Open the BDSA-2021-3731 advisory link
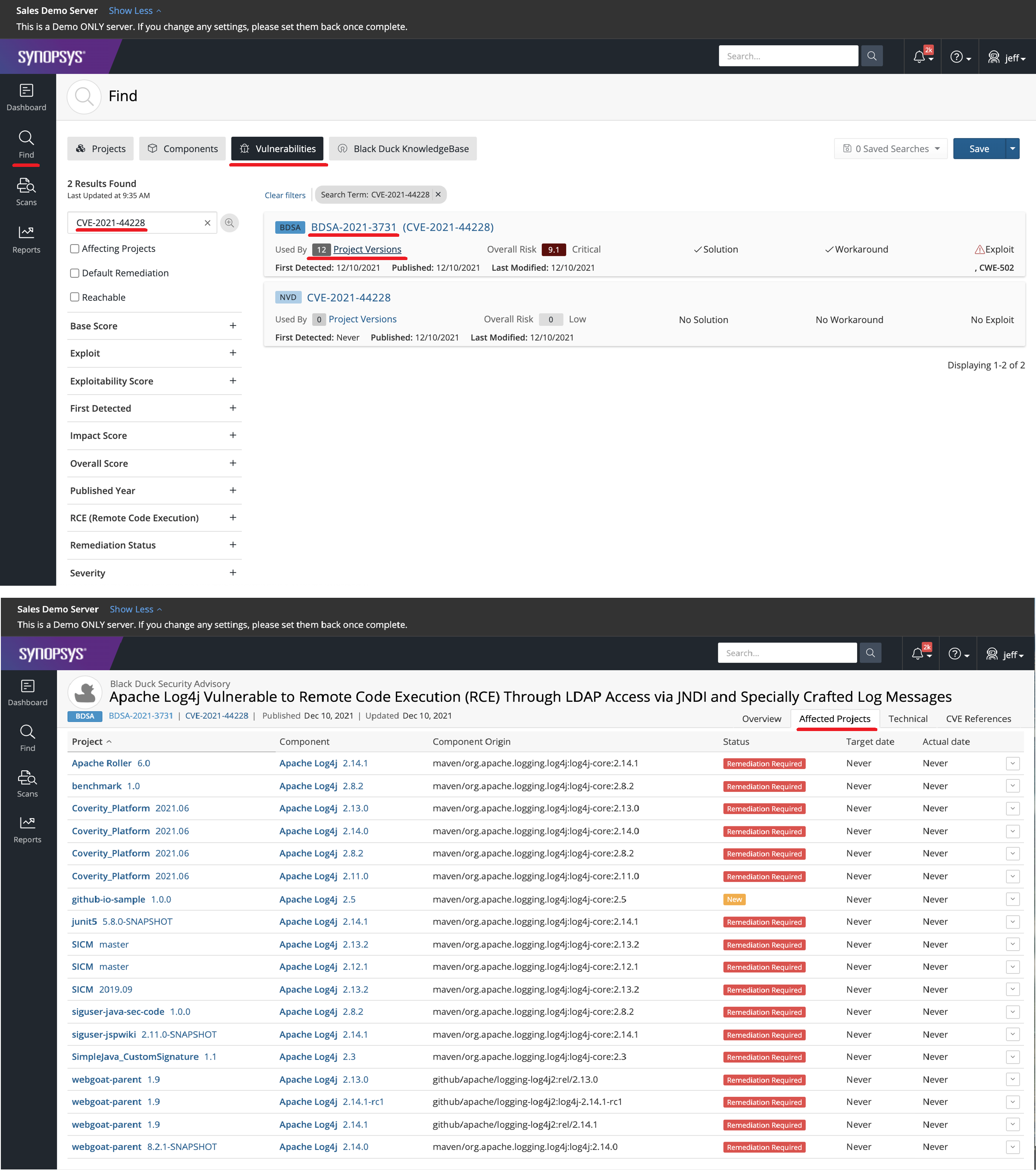Image resolution: width=1036 pixels, height=1171 pixels. (x=353, y=227)
